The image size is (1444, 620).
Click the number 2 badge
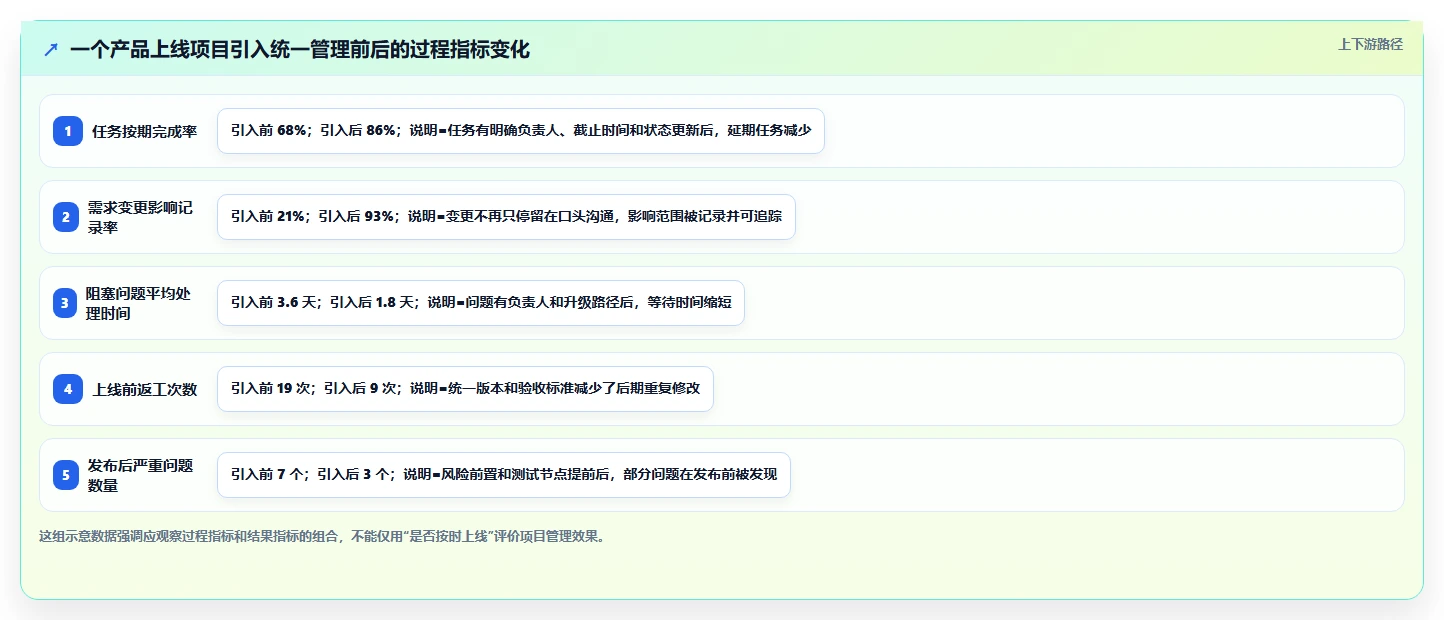point(66,217)
